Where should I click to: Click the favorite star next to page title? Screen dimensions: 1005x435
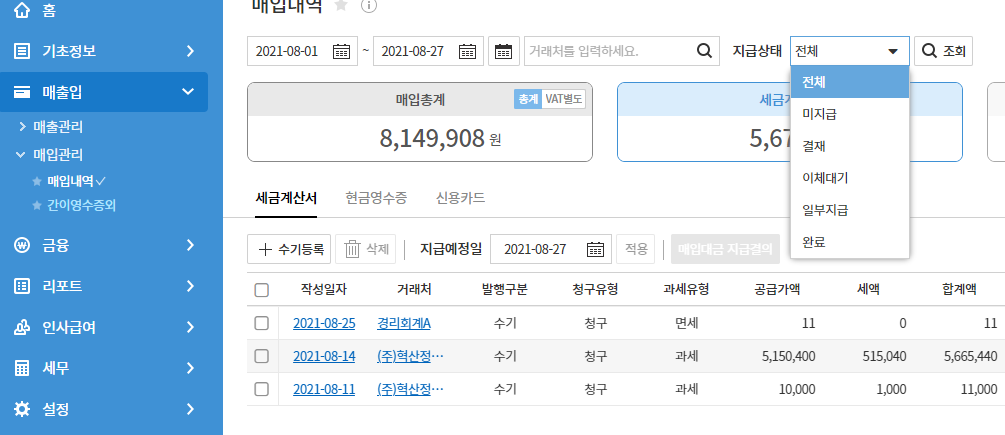coord(341,5)
